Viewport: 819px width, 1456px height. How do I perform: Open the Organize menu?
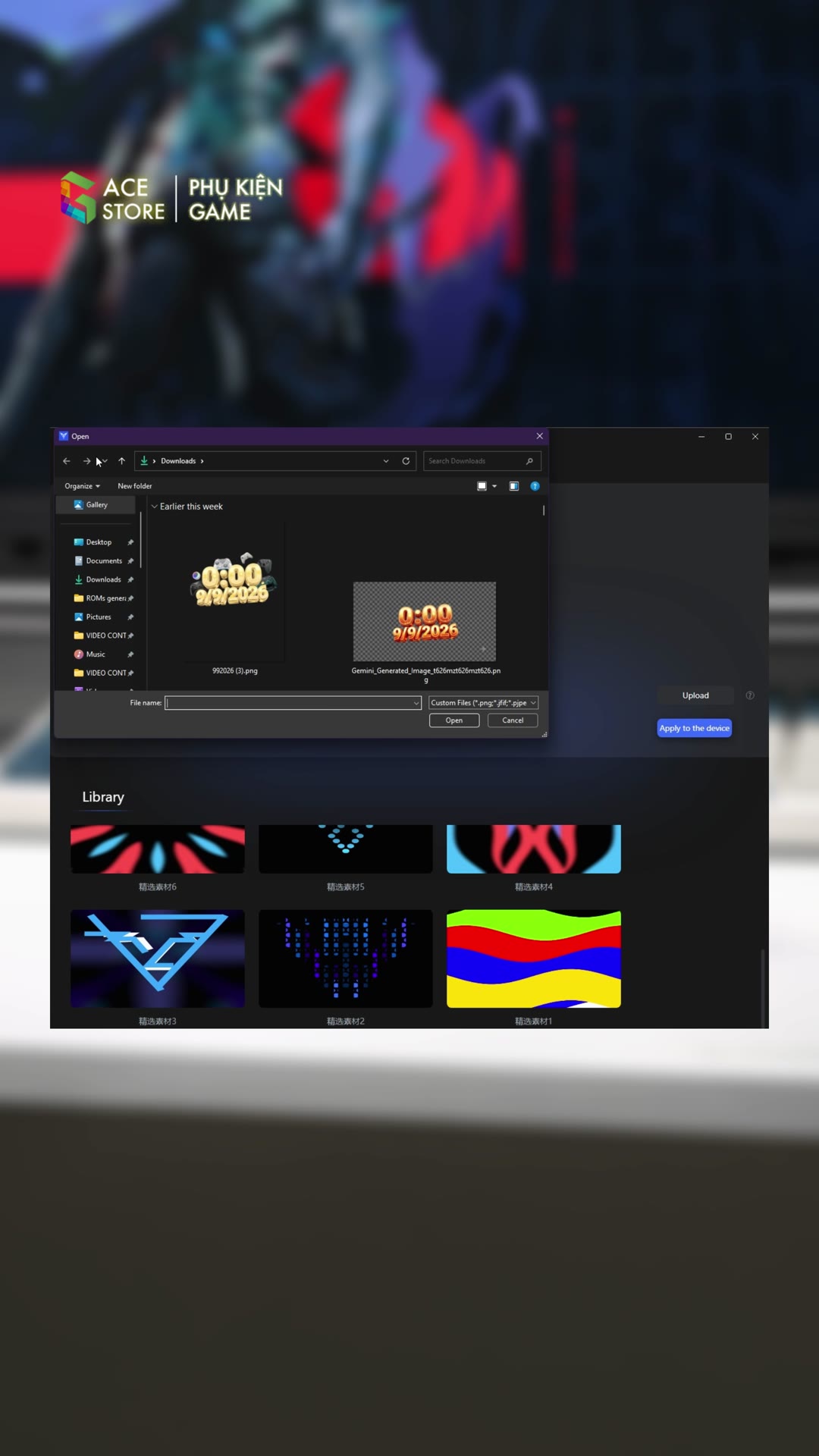82,486
